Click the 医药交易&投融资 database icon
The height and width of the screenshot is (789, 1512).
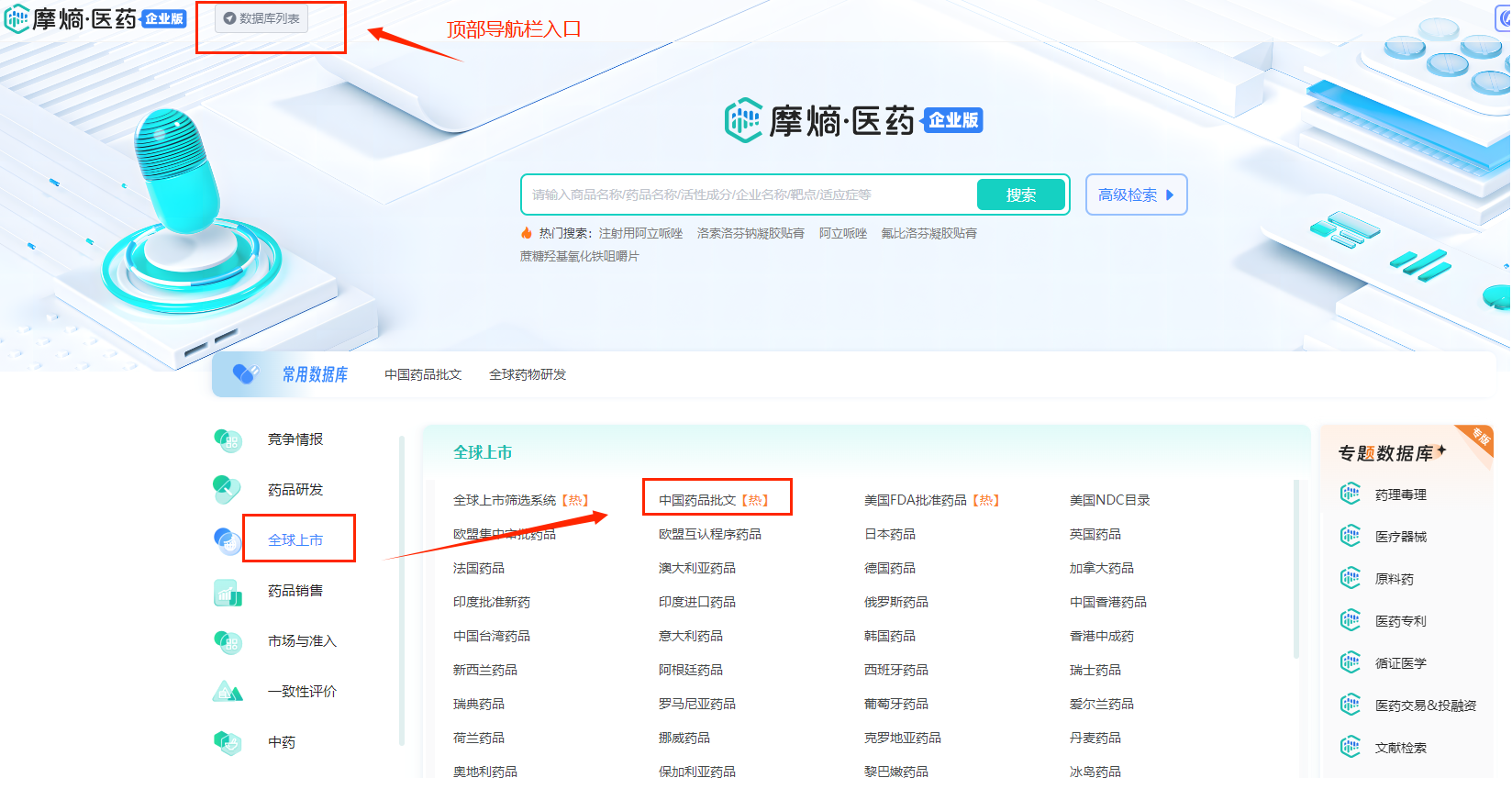[x=1351, y=706]
